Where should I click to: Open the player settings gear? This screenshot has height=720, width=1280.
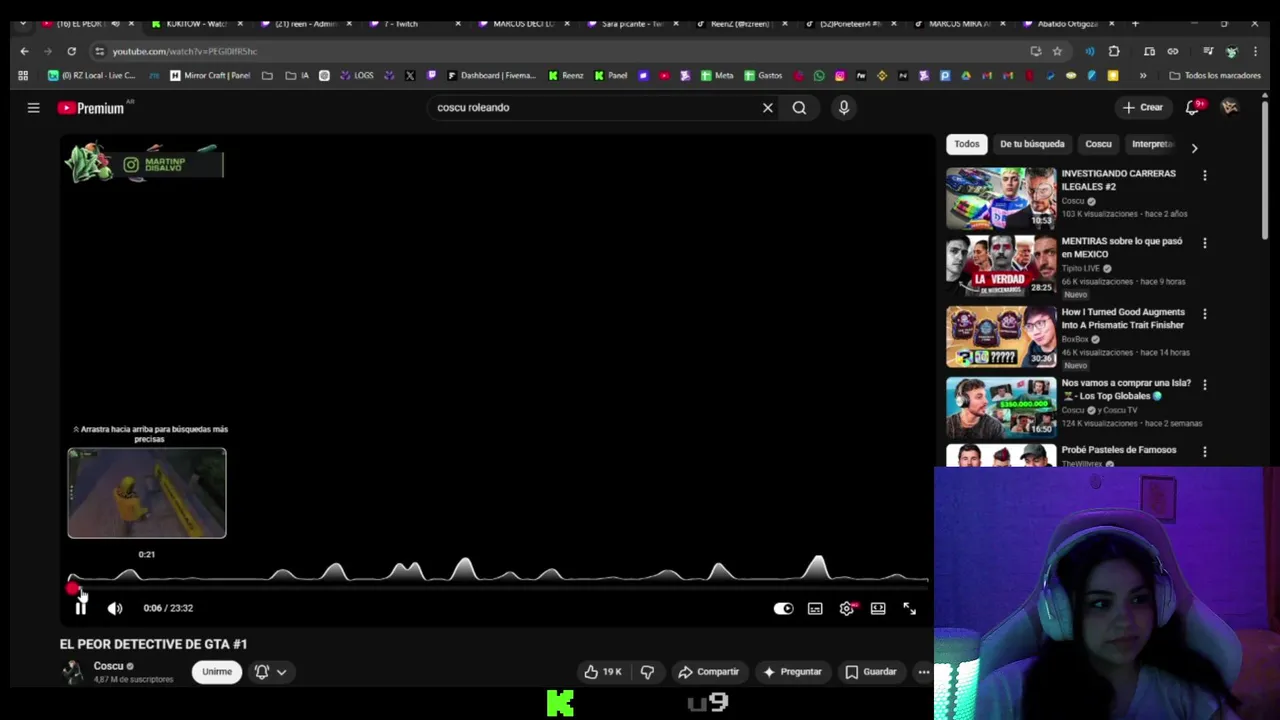[x=847, y=608]
